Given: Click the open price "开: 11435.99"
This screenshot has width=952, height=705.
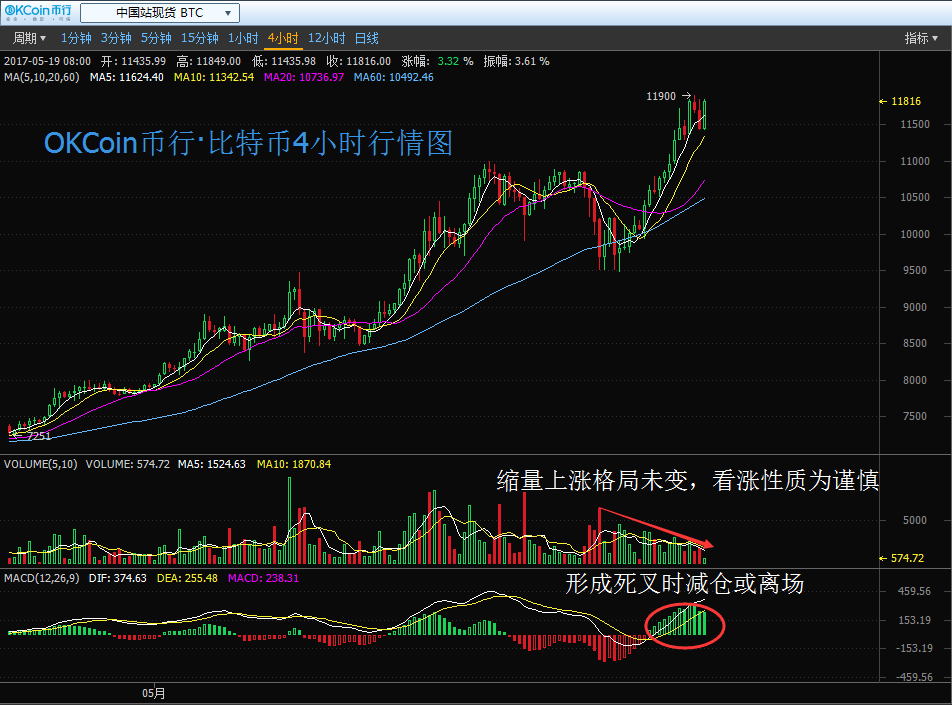Looking at the screenshot, I should pos(134,61).
